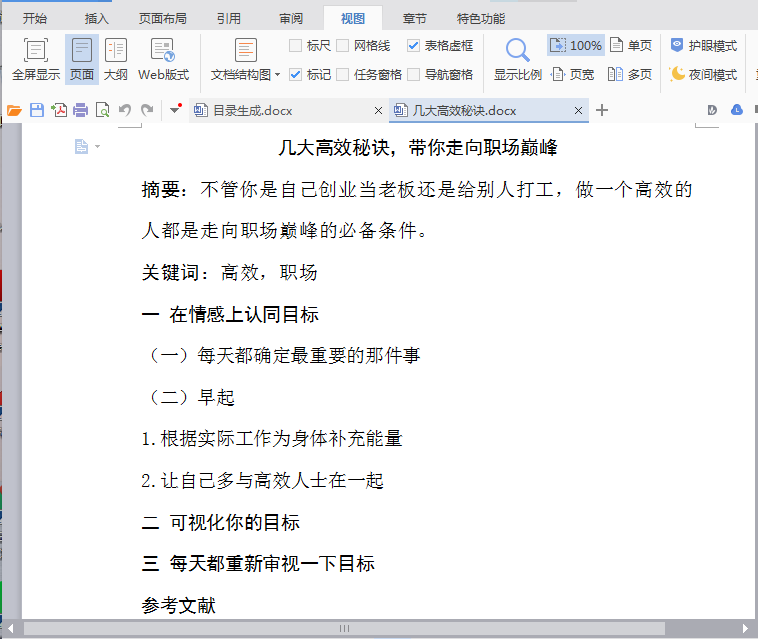Open the Review ribbon tab
Image resolution: width=758 pixels, height=639 pixels.
[291, 18]
